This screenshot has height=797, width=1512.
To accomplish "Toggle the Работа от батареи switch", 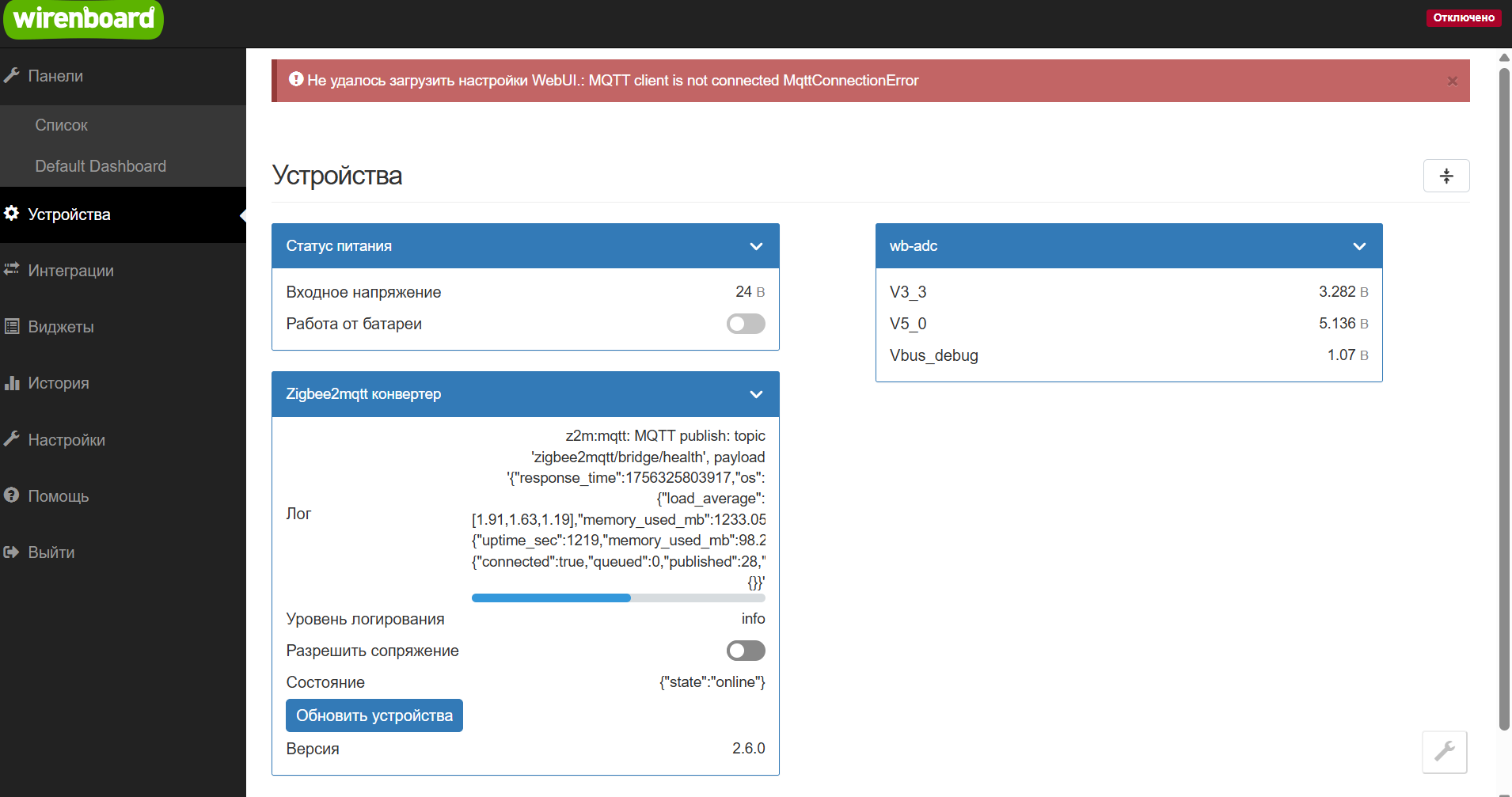I will pos(745,324).
